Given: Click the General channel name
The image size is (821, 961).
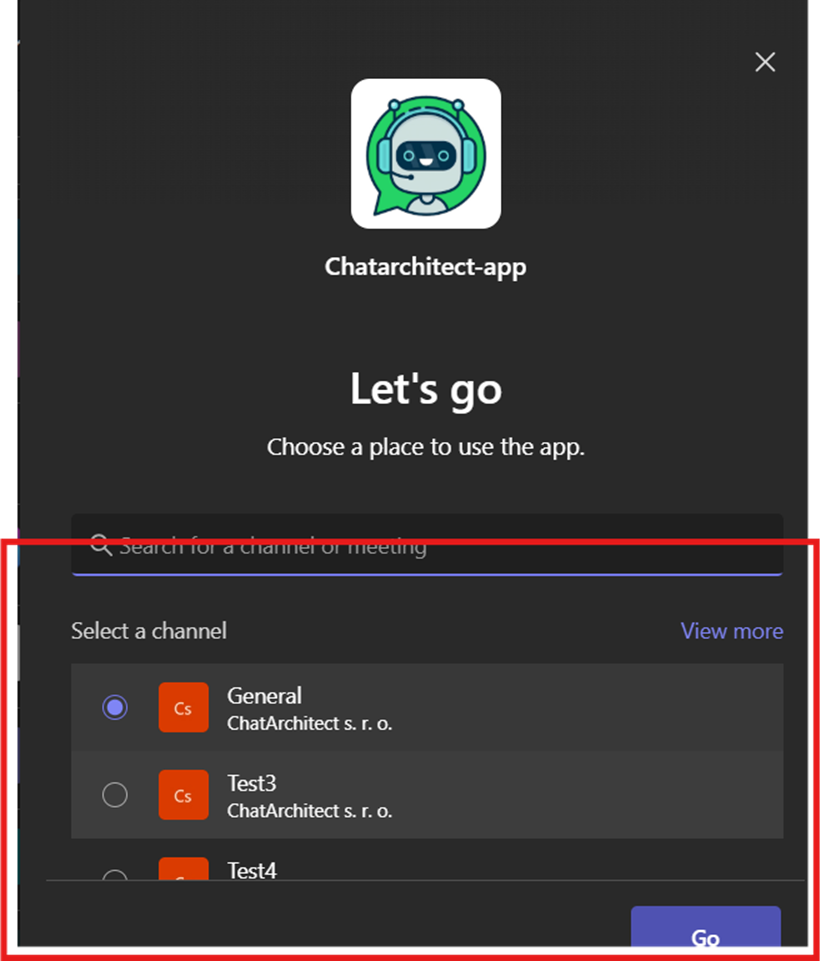Looking at the screenshot, I should tap(264, 696).
